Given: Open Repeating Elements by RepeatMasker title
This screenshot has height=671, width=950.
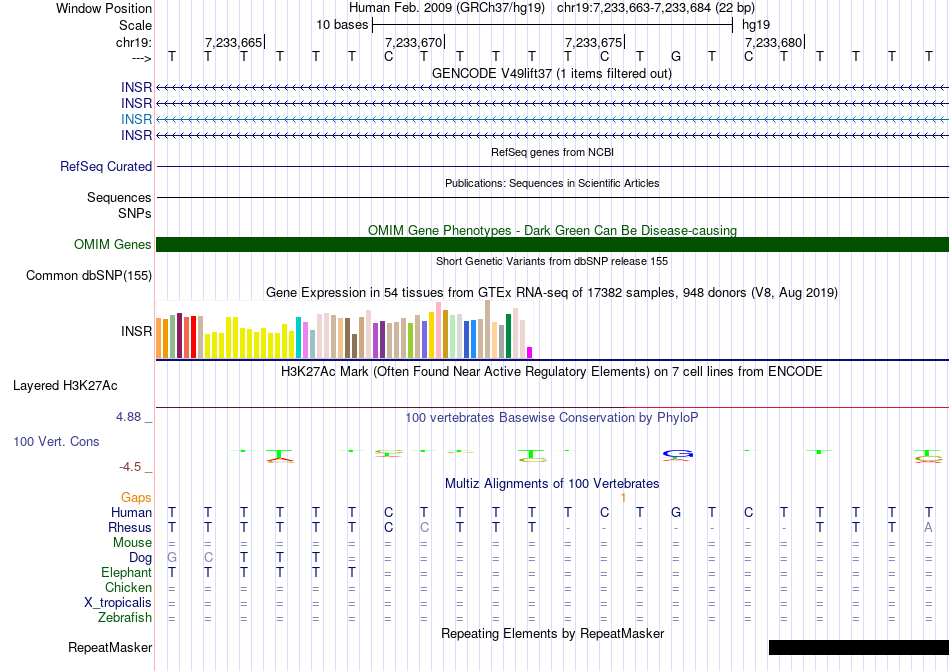Looking at the screenshot, I should (x=552, y=634).
